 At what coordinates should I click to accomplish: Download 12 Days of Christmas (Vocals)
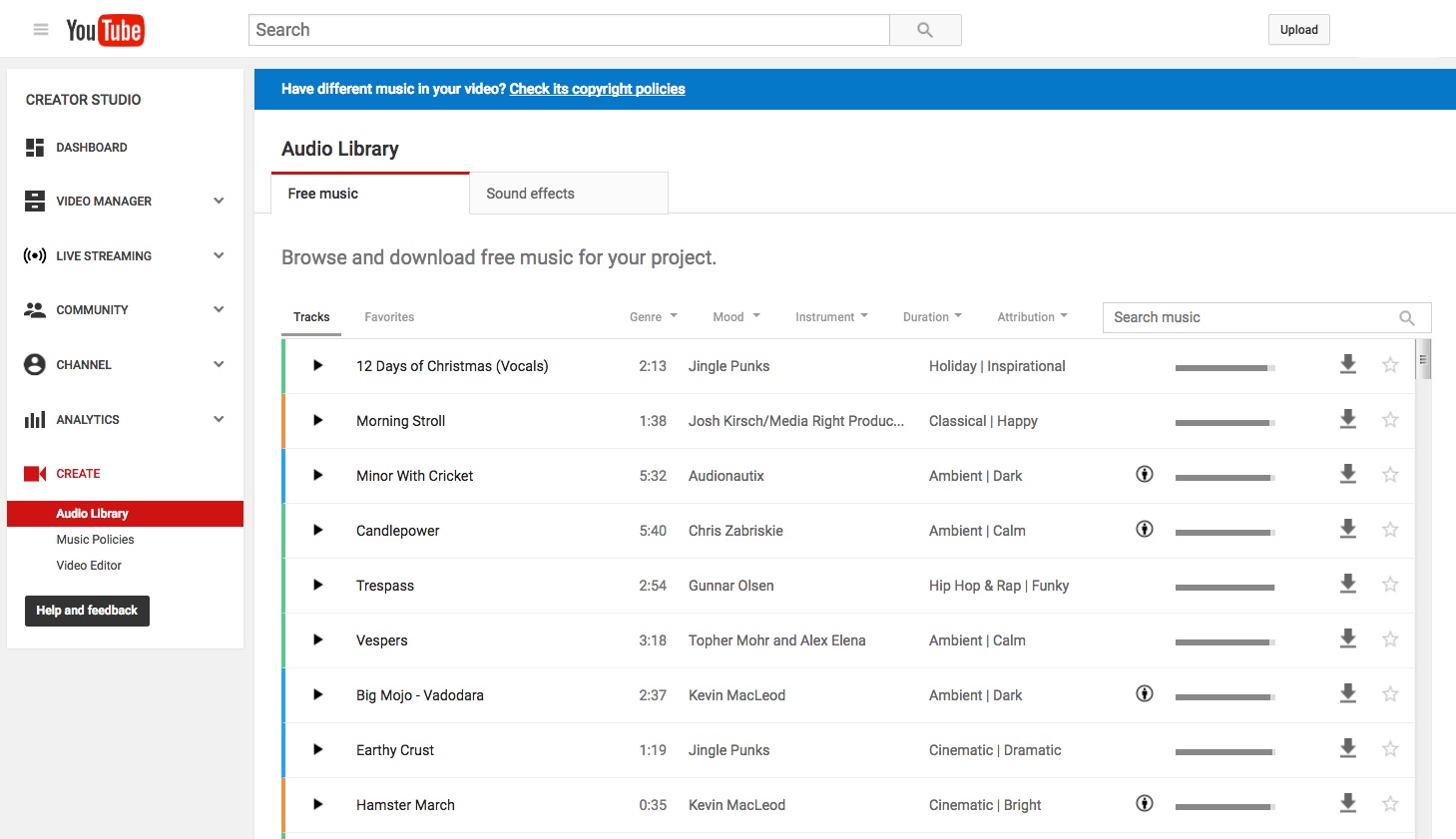pyautogui.click(x=1348, y=365)
